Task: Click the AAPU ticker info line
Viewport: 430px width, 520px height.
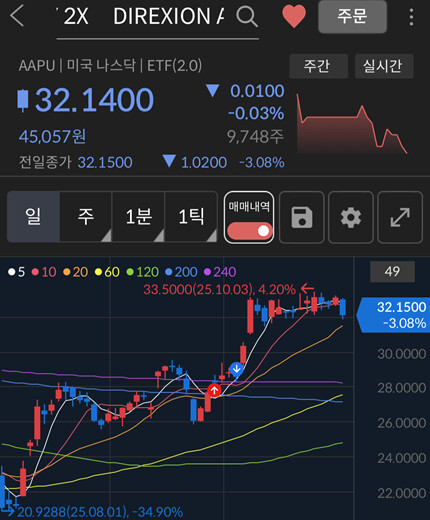Action: pyautogui.click(x=110, y=66)
